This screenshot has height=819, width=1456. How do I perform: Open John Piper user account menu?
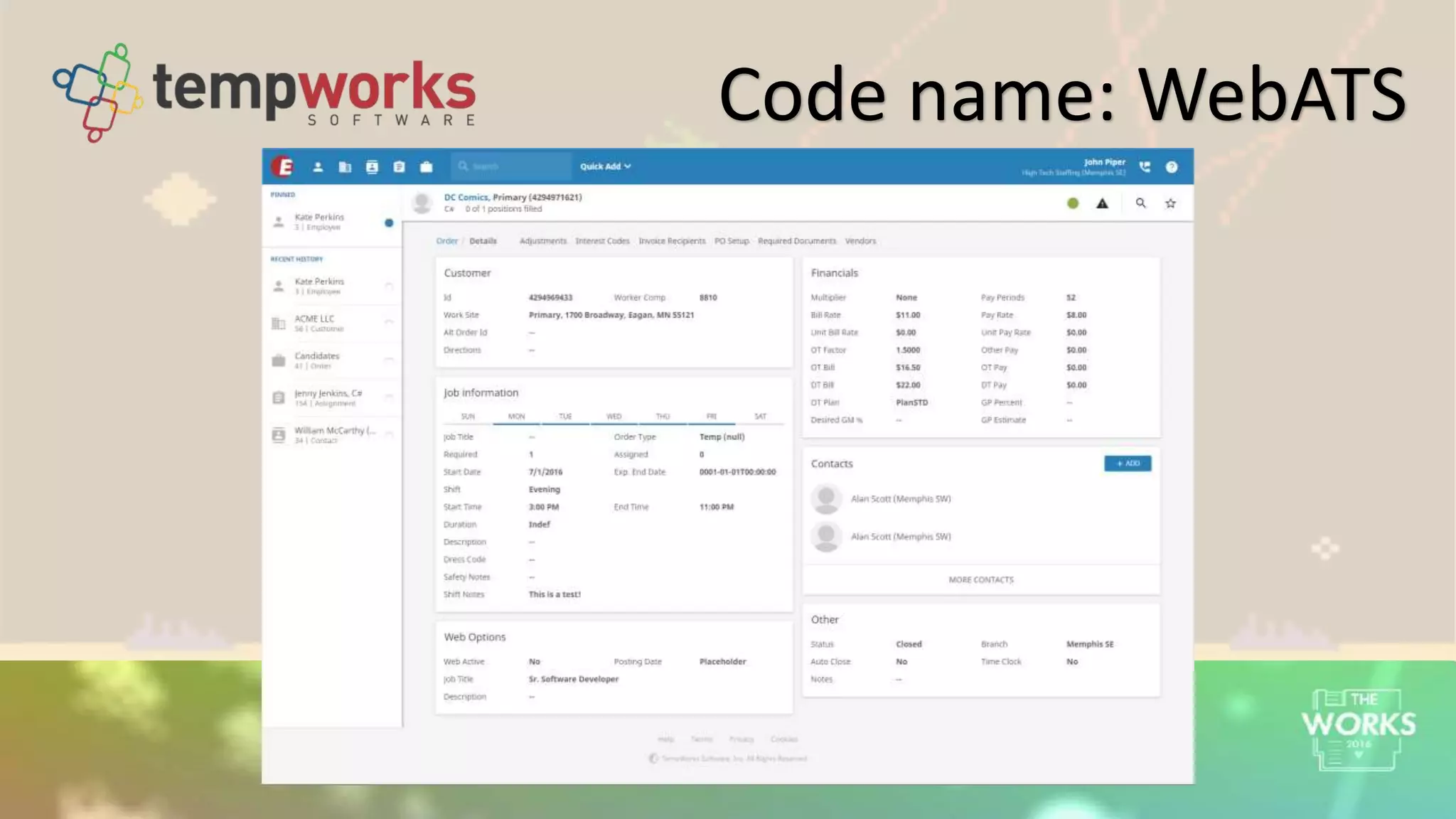coord(1103,163)
